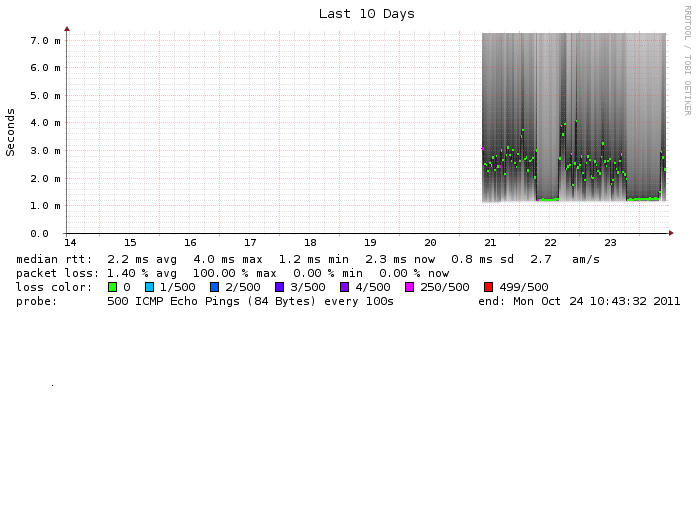This screenshot has height=510, width=697.
Task: Click the light blue 1/500 loss swatch
Action: (149, 287)
